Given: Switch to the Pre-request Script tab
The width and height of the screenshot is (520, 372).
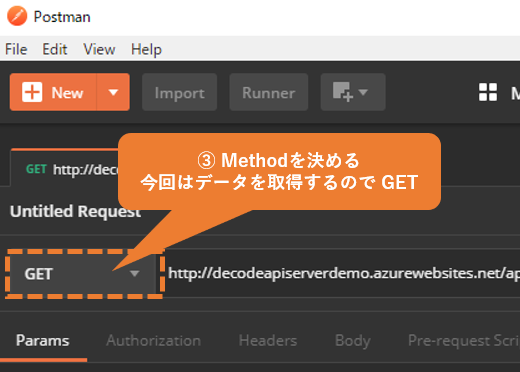Looking at the screenshot, I should tap(463, 341).
